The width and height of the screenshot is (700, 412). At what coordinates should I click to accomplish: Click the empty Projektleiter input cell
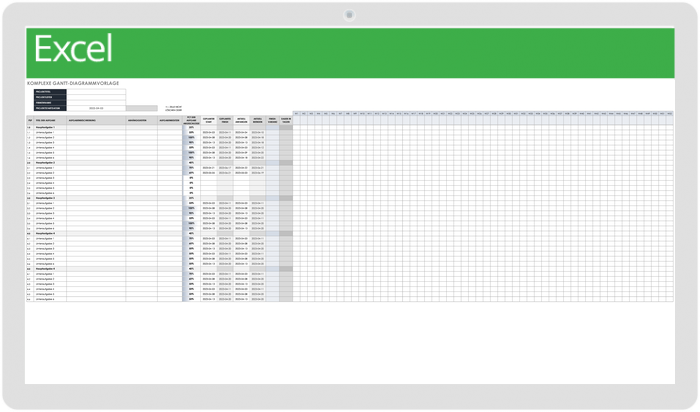[x=96, y=97]
